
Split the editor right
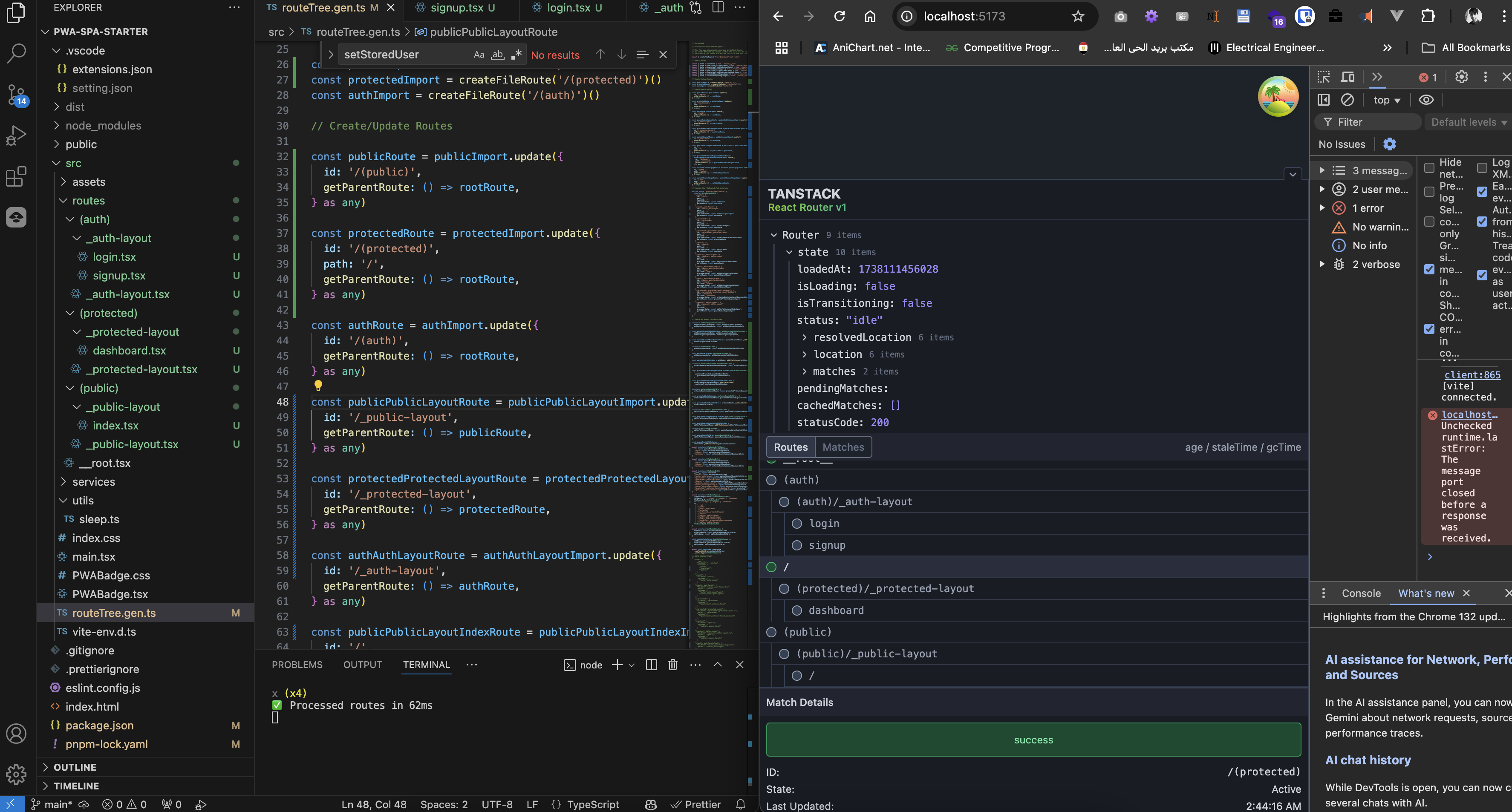click(717, 8)
